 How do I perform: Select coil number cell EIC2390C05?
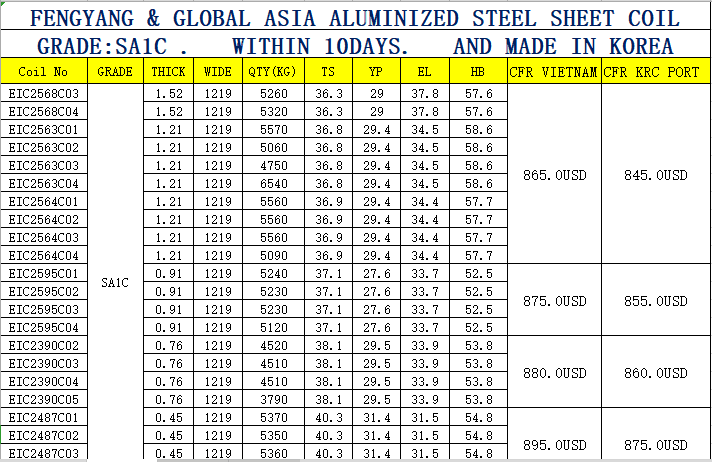click(44, 399)
